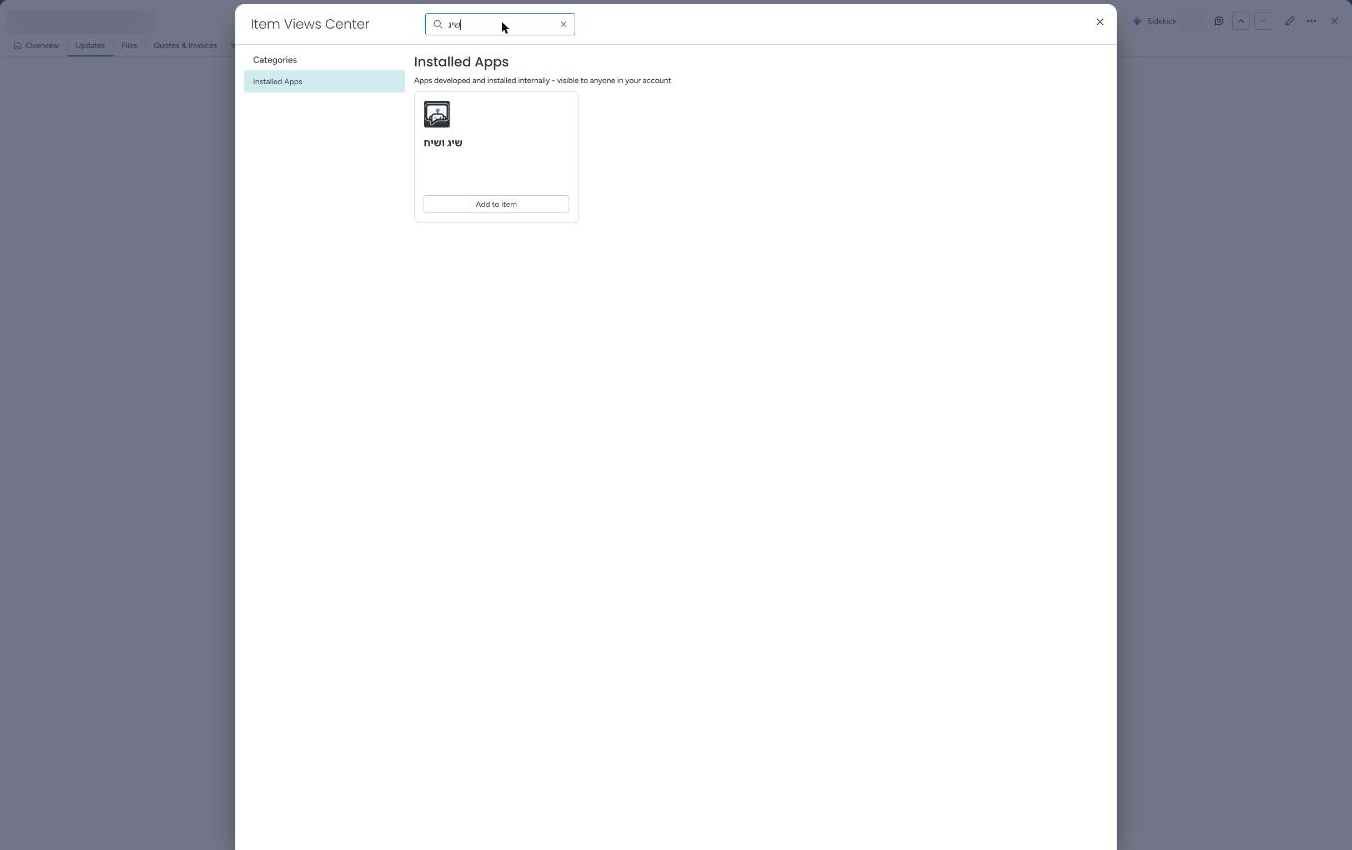
Task: Switch to the Overview tab
Action: tap(36, 45)
